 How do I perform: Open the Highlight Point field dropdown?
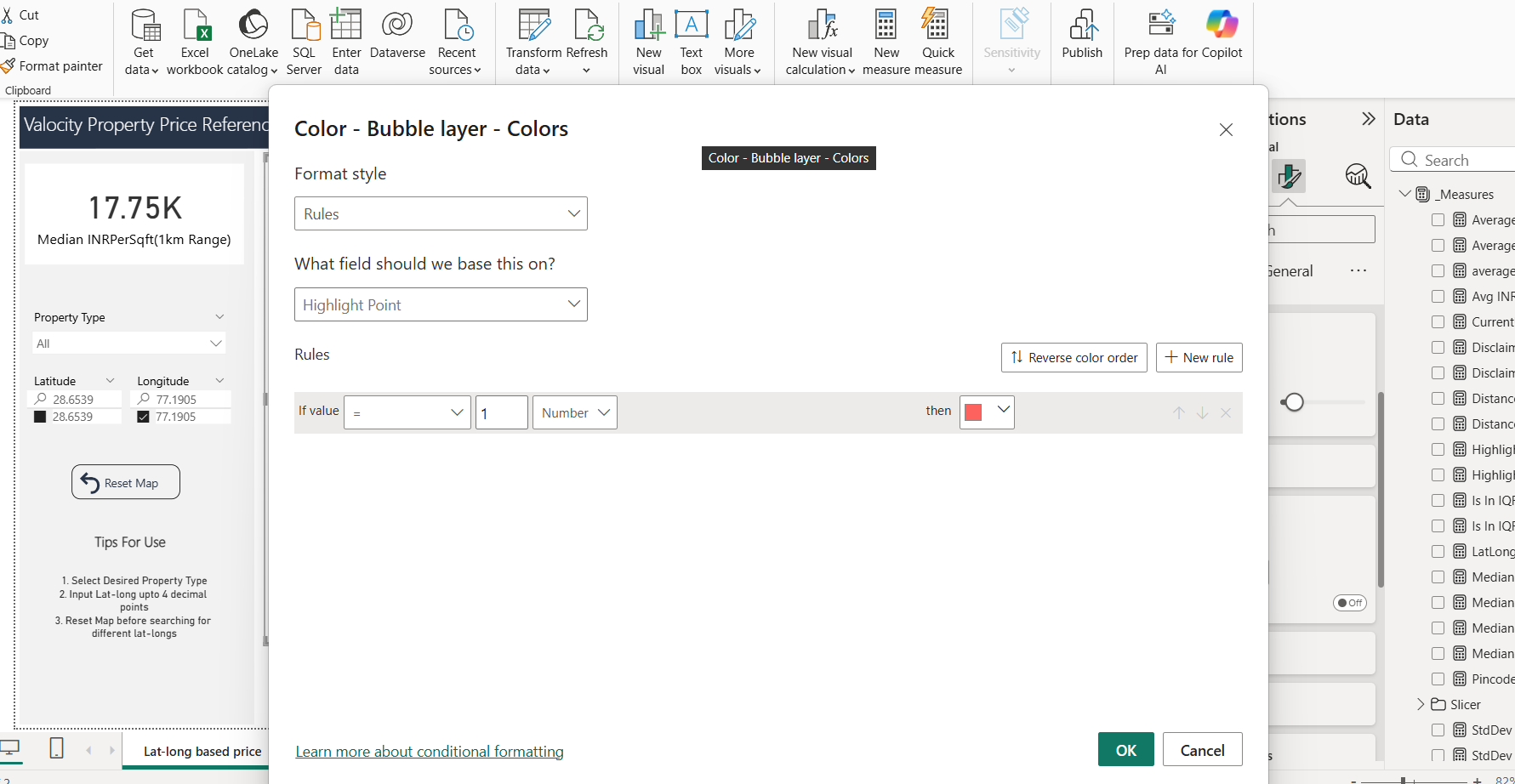[441, 304]
